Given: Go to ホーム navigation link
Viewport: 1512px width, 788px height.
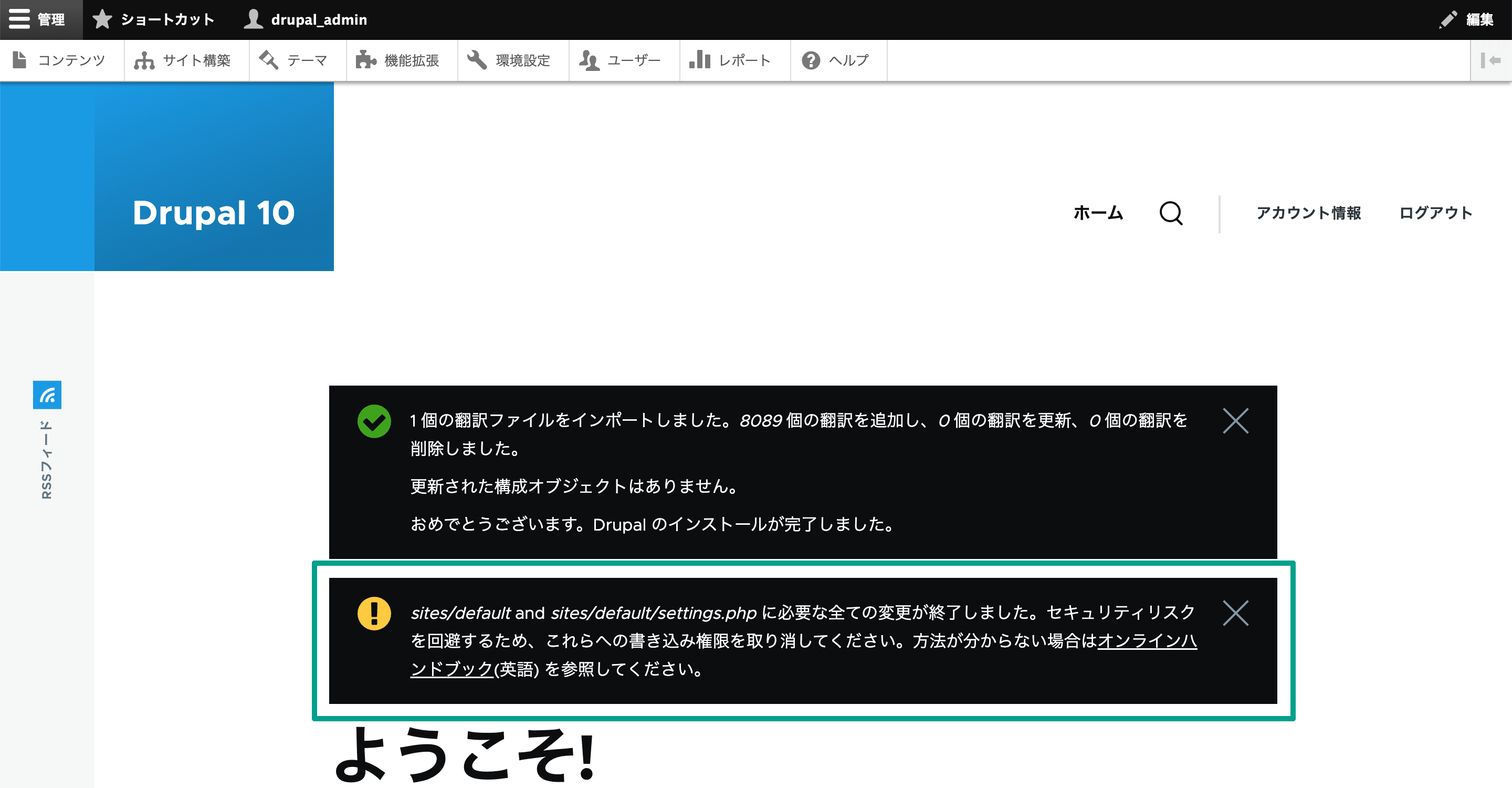Looking at the screenshot, I should [x=1098, y=213].
